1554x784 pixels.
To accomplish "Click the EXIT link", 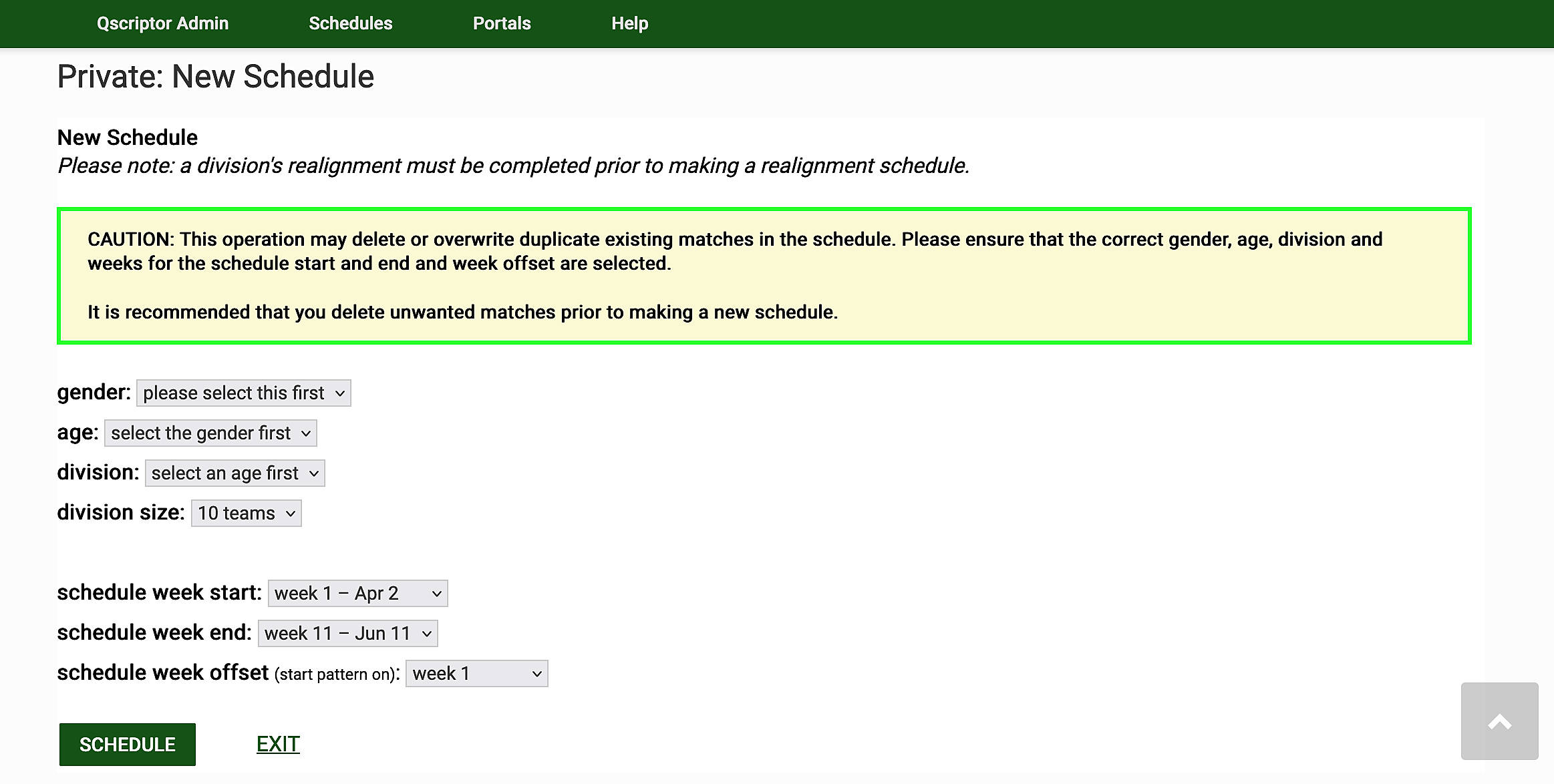I will coord(278,744).
